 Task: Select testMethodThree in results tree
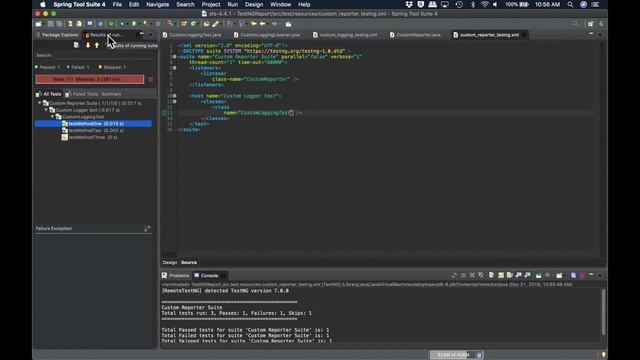[89, 138]
